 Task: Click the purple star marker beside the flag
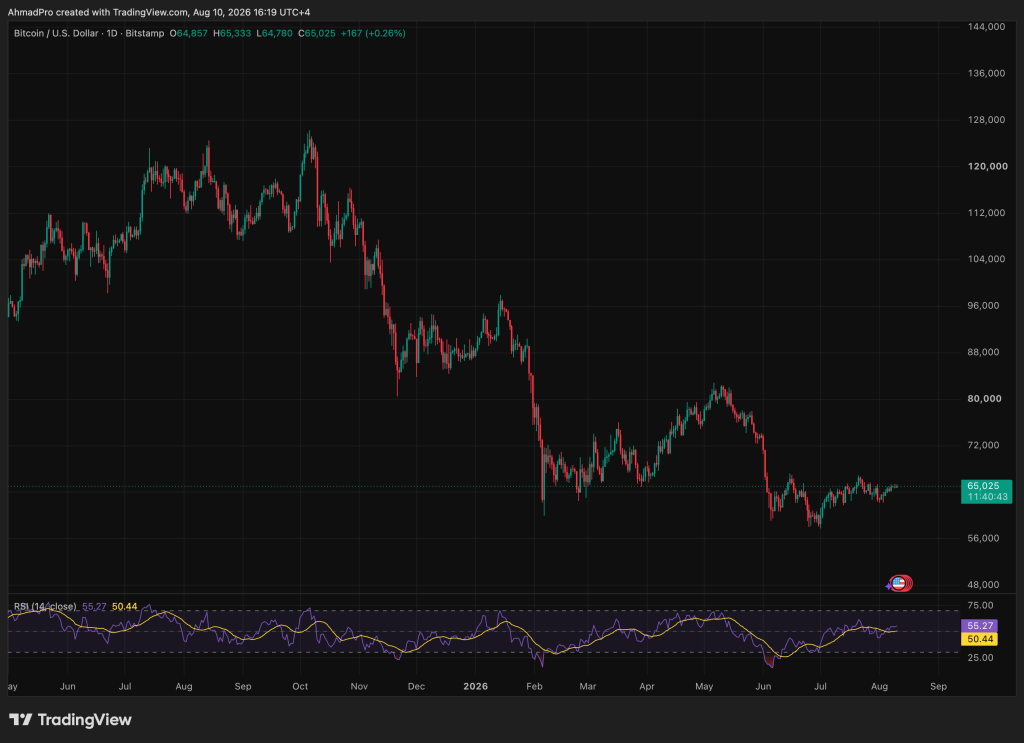pos(888,586)
